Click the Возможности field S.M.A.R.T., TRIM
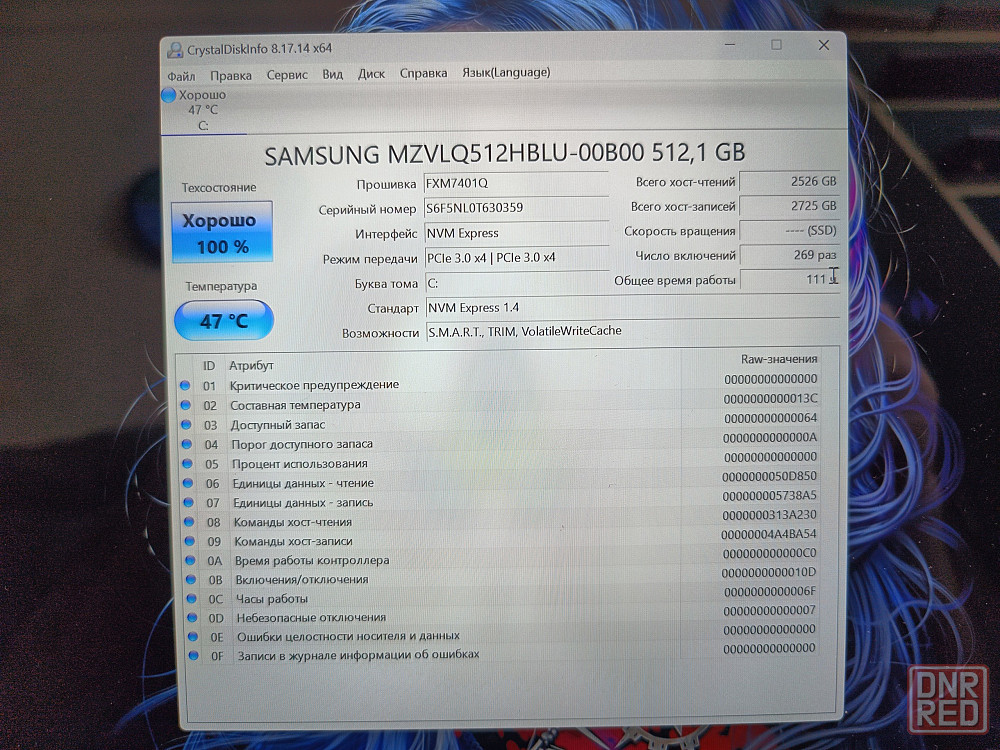1000x750 pixels. click(633, 331)
